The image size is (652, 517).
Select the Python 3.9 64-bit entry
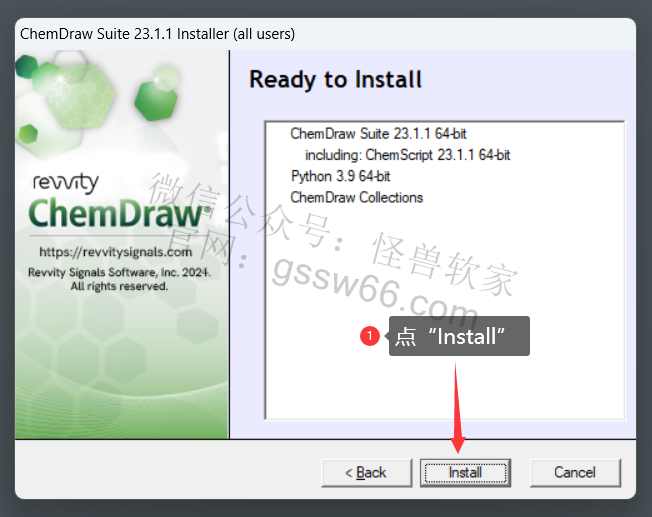point(341,176)
